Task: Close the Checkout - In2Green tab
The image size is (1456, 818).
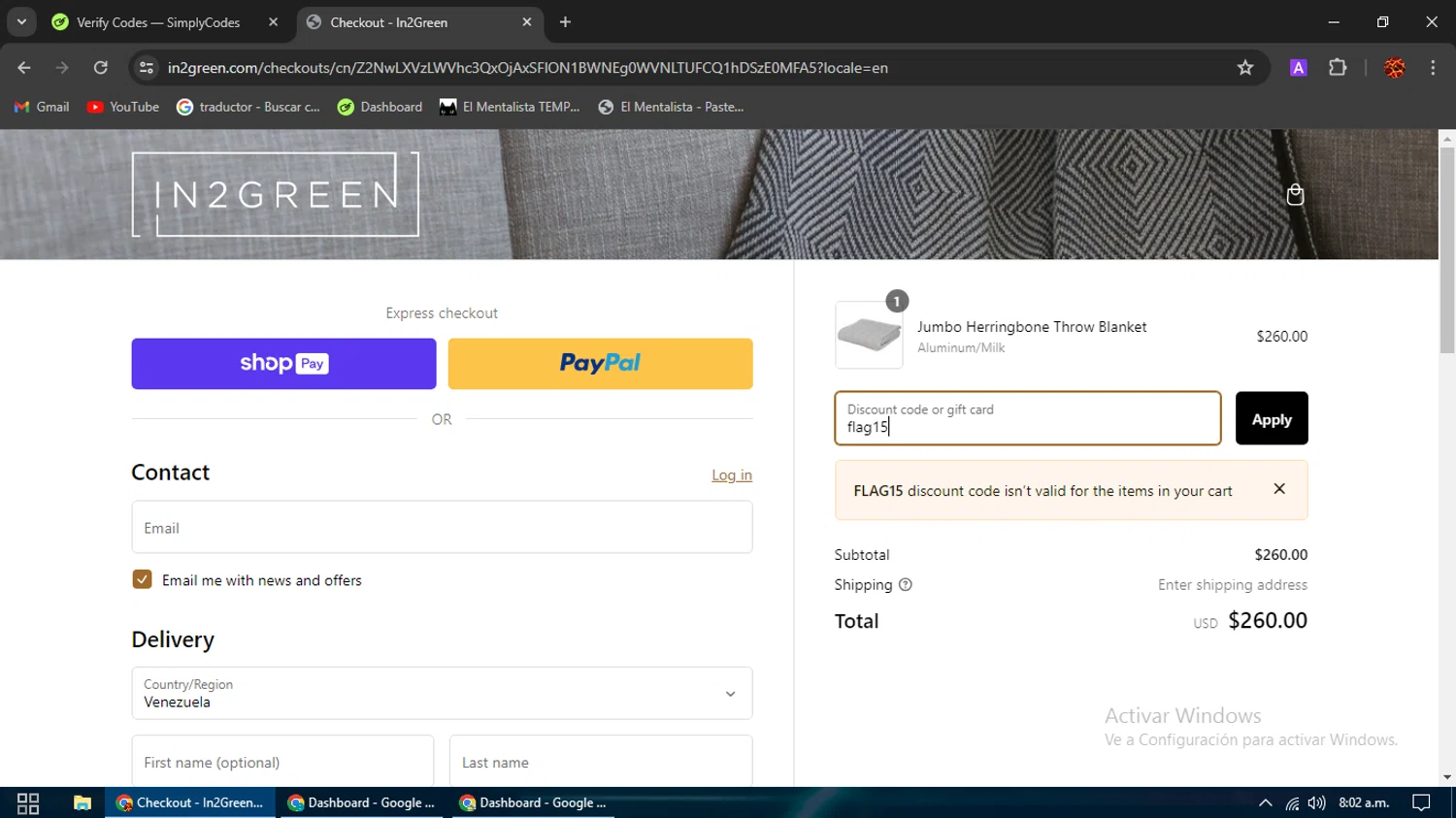Action: coord(527,22)
